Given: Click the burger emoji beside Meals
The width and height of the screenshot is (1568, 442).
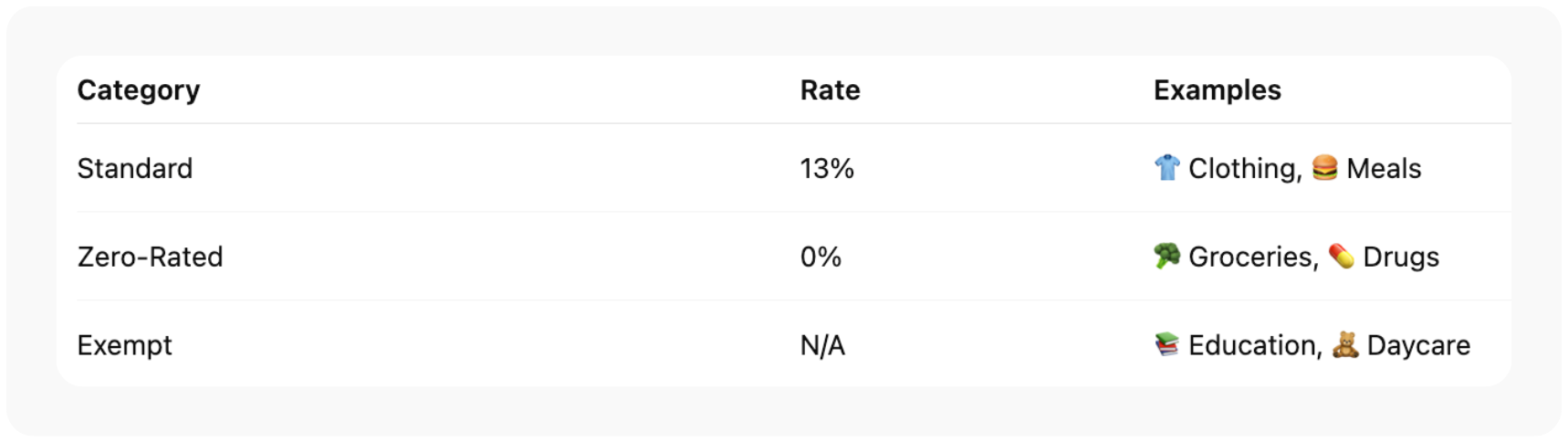Looking at the screenshot, I should click(1324, 168).
